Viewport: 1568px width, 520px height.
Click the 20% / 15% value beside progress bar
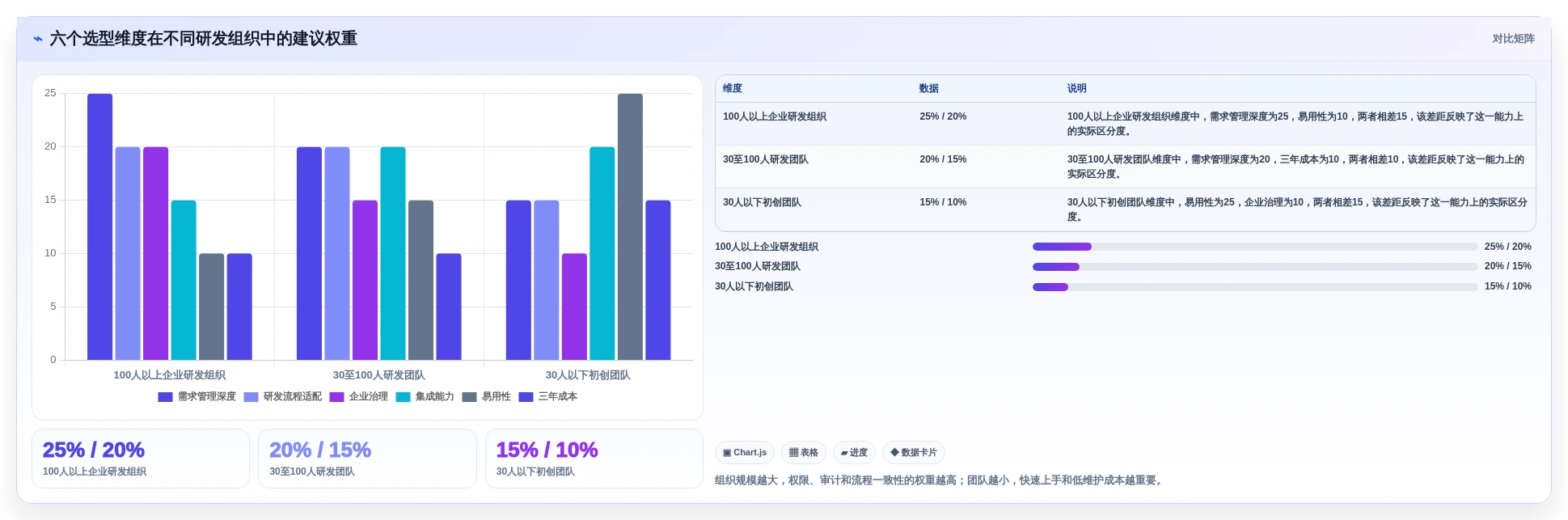1508,266
